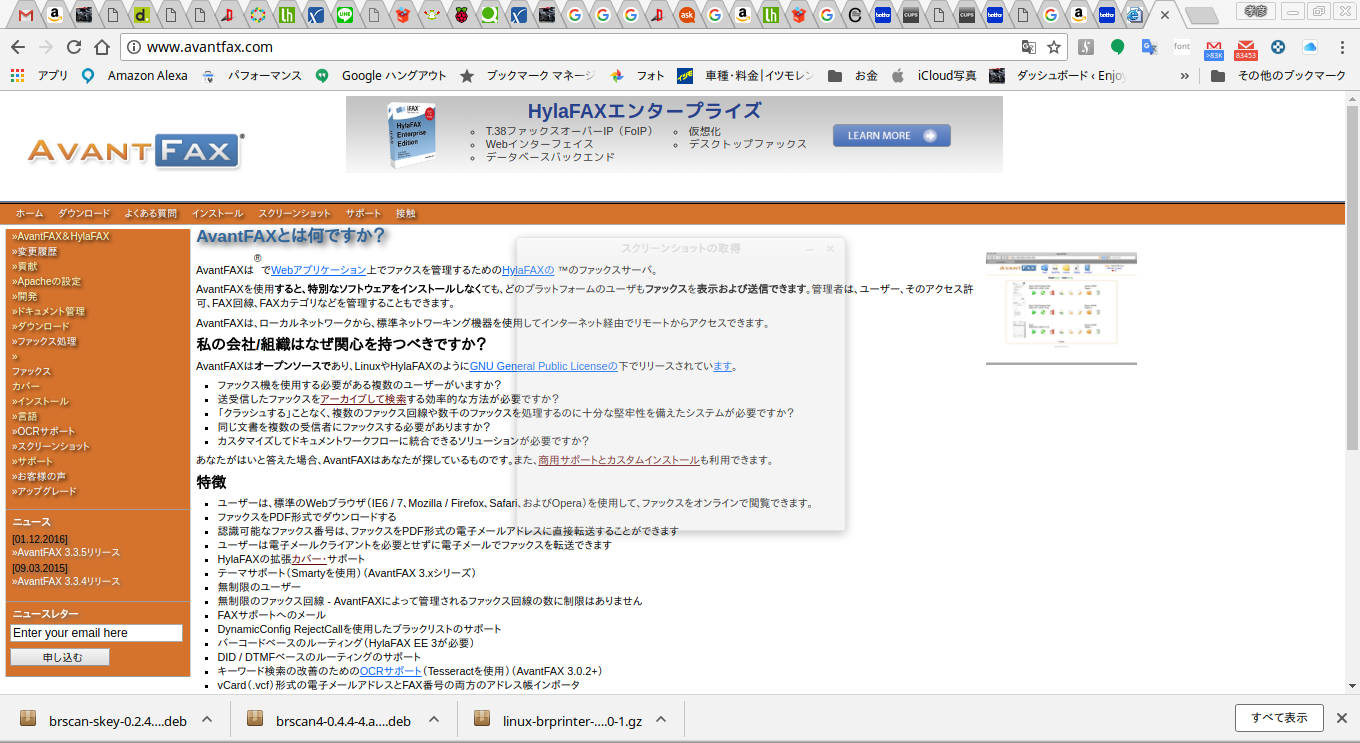Image resolution: width=1360 pixels, height=743 pixels.
Task: Open OCRサポート in the sidebar
Action: 44,432
